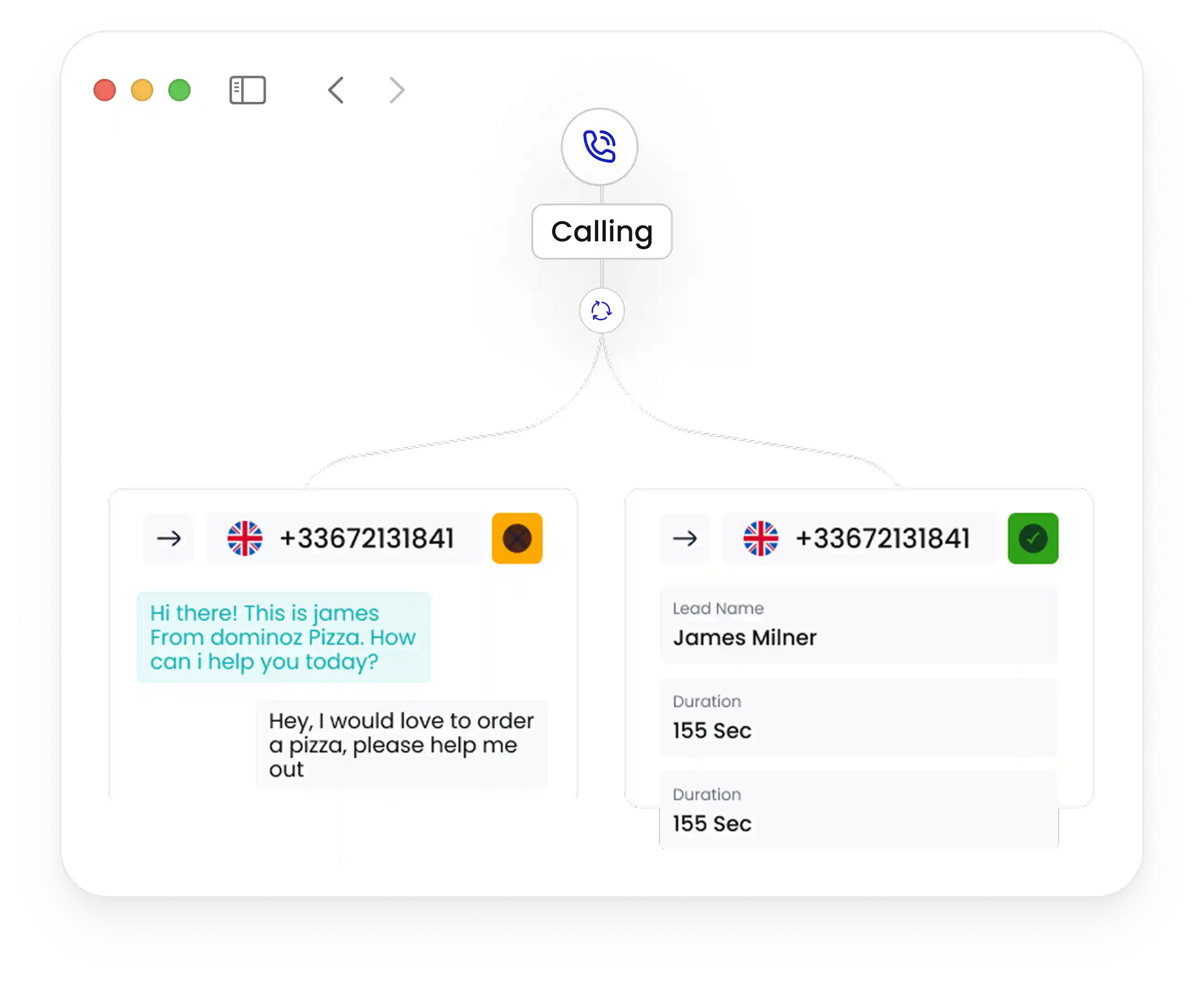
Task: Click the circular refresh sync icon
Action: 601,311
